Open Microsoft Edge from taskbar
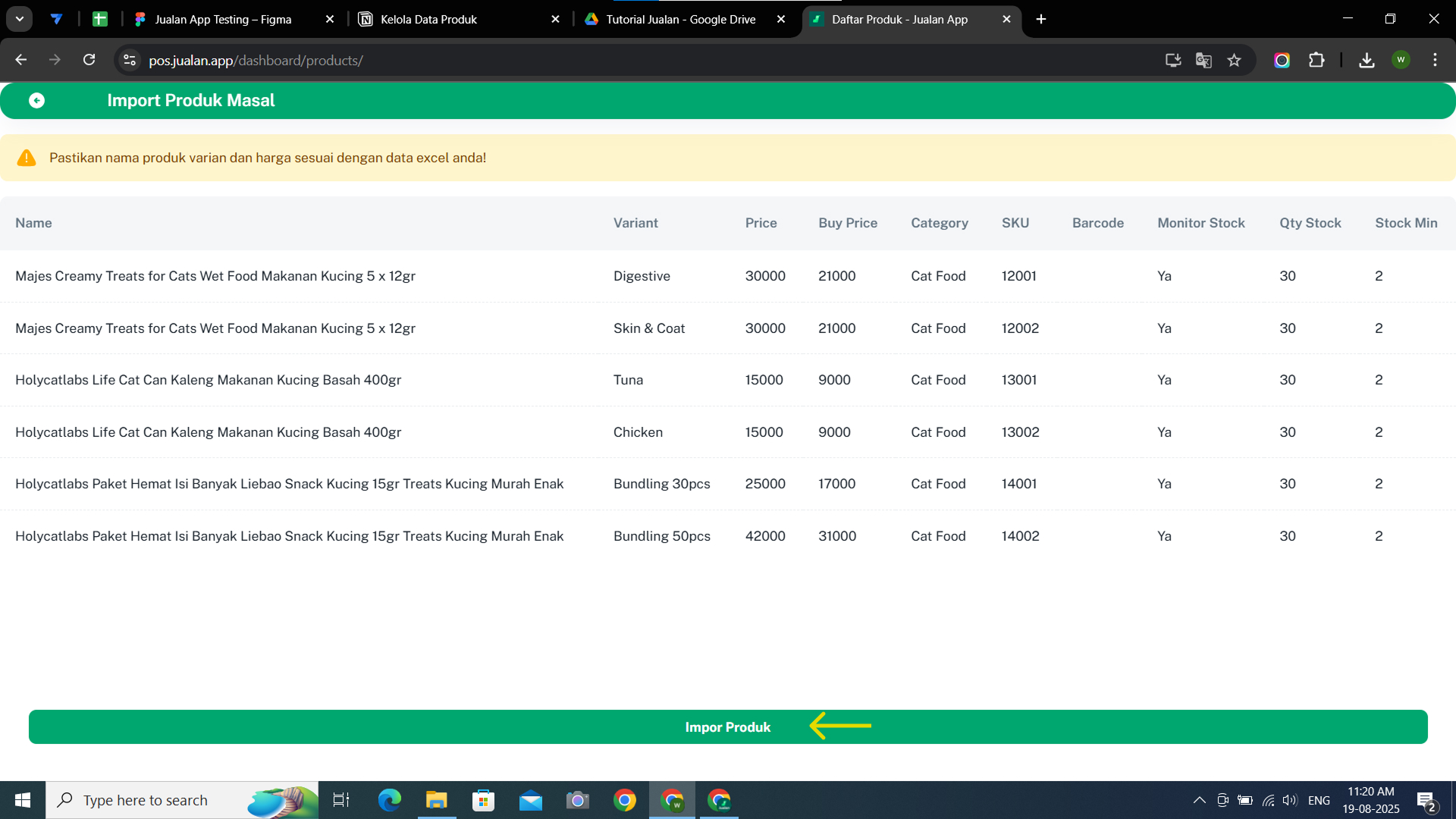The height and width of the screenshot is (819, 1456). 389,800
